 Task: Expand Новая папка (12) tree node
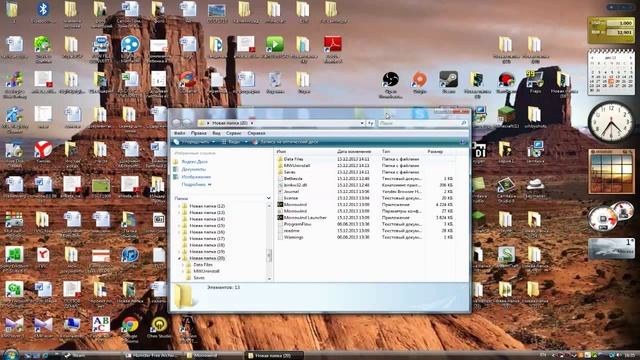[x=180, y=206]
